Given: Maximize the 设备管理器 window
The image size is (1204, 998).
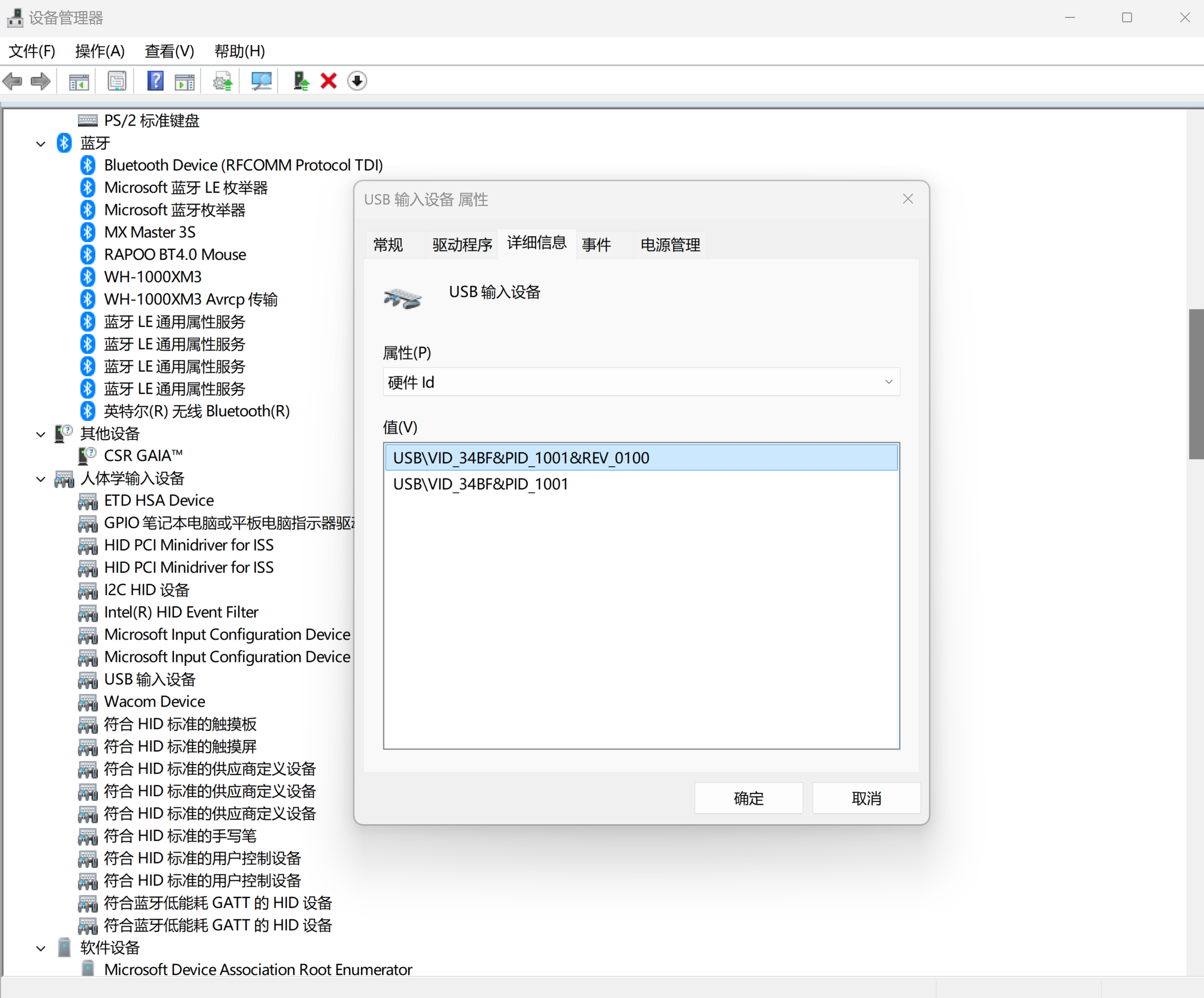Looking at the screenshot, I should (x=1127, y=18).
